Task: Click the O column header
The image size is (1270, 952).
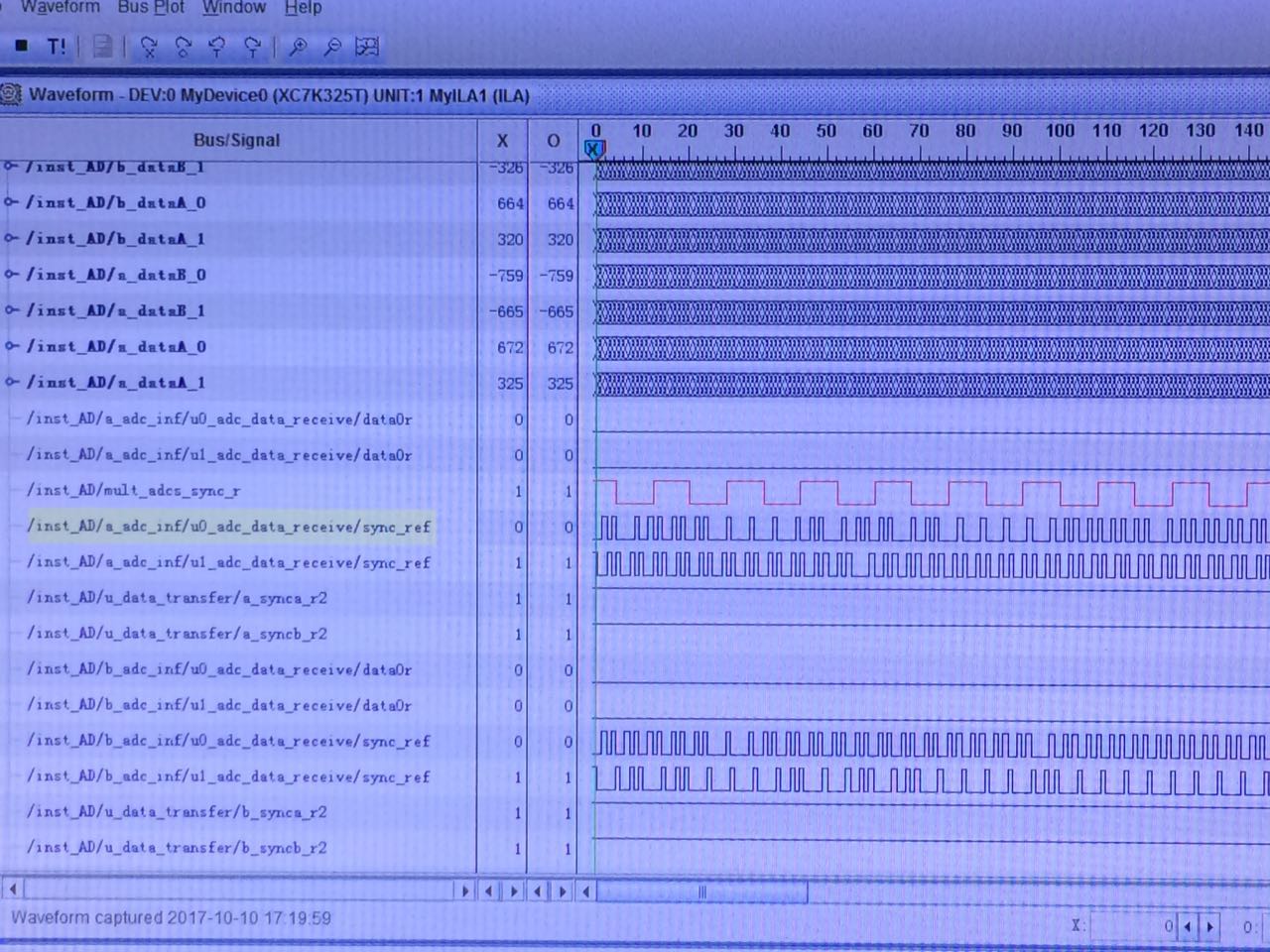Action: pos(553,141)
